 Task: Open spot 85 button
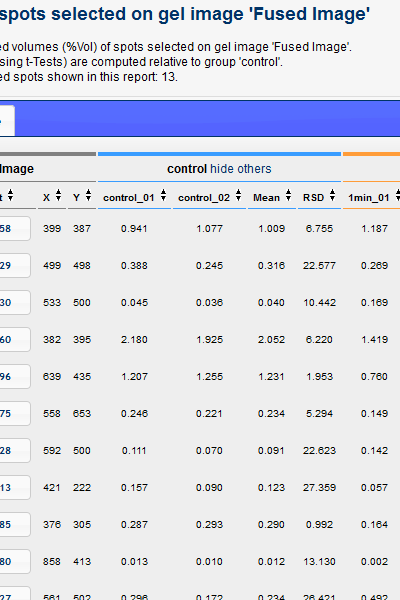(15, 524)
